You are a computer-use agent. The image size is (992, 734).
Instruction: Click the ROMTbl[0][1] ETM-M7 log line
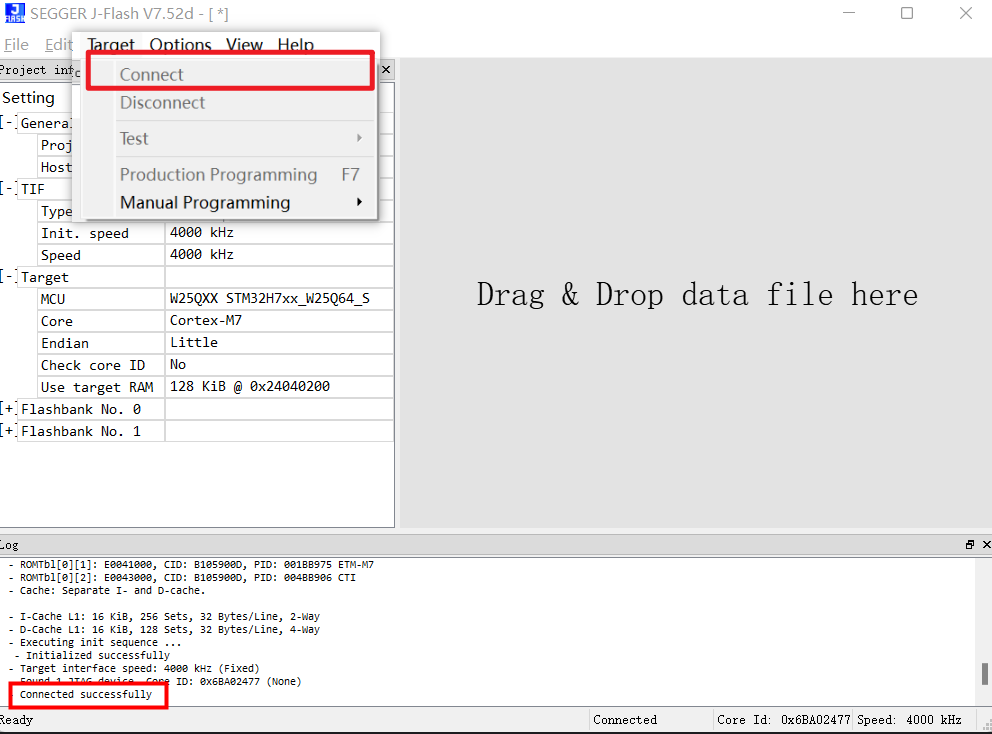click(x=191, y=564)
